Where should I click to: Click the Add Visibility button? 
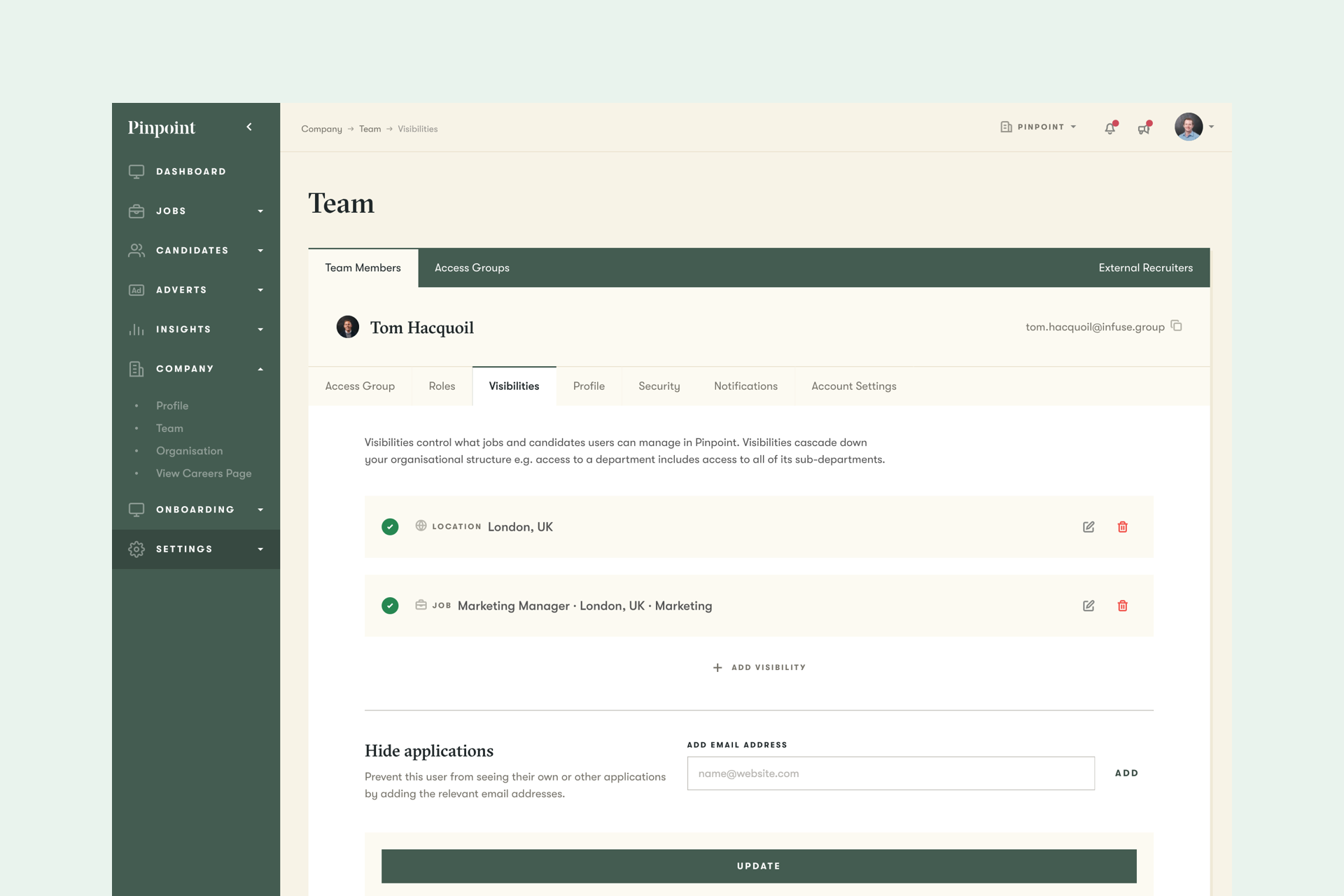click(x=759, y=668)
